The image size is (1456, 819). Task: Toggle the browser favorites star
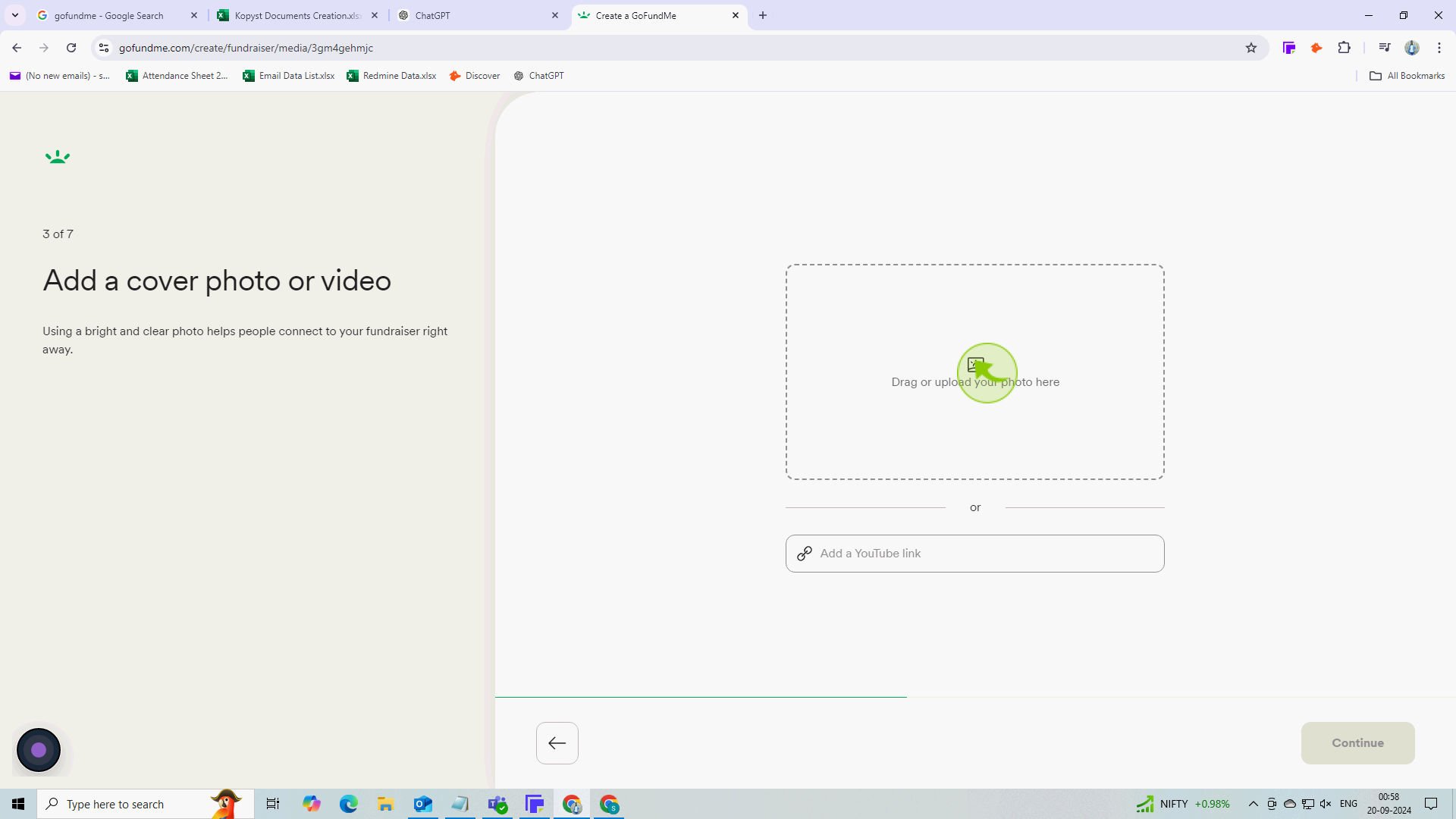coord(1251,47)
